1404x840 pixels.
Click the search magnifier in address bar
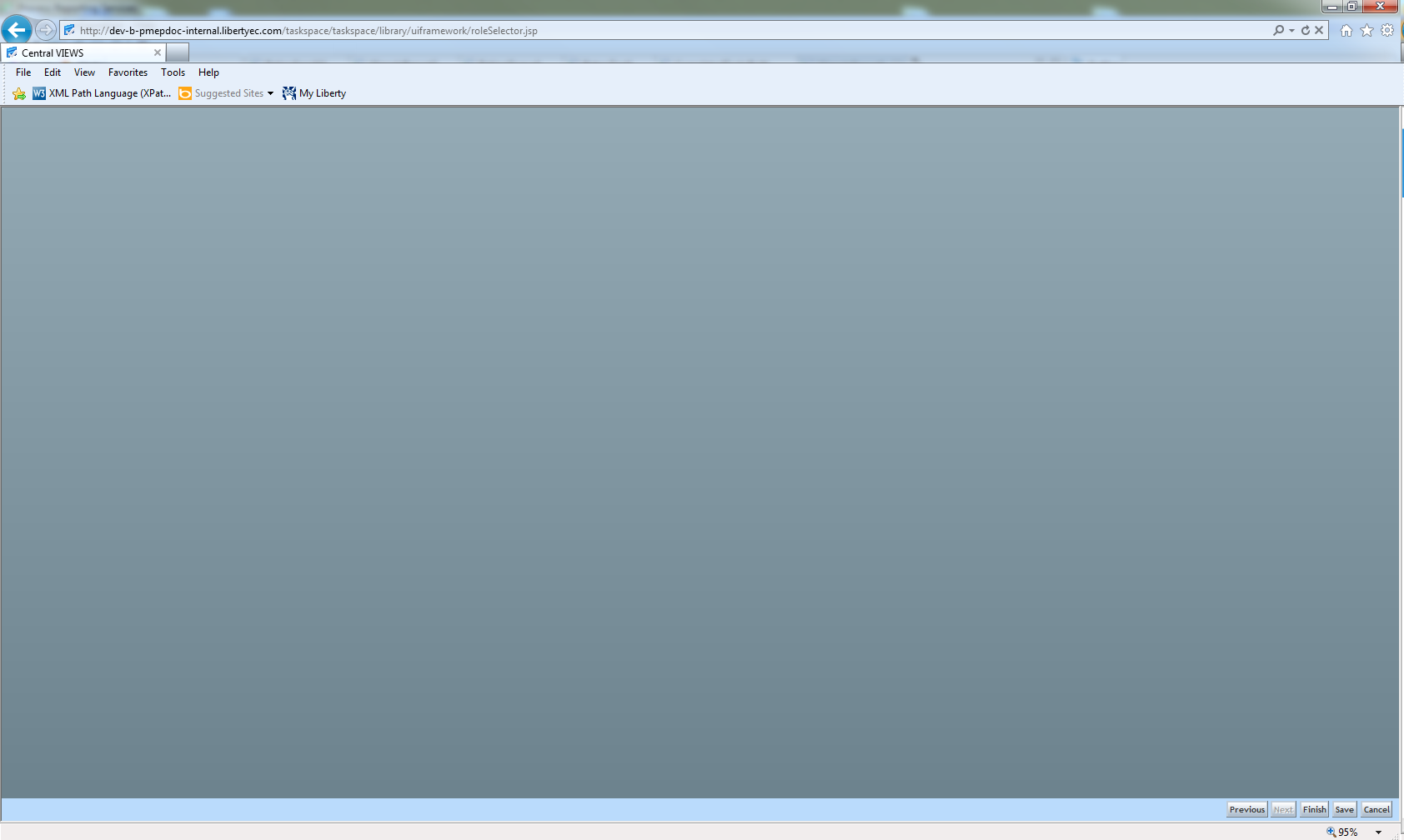point(1278,30)
